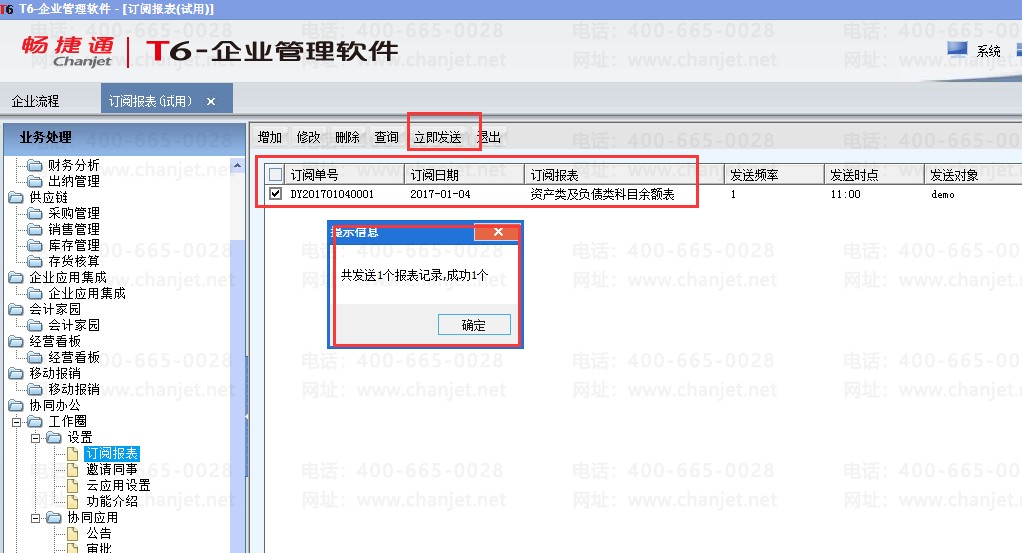Click the 移动报销 parent folder icon

pyautogui.click(x=16, y=373)
